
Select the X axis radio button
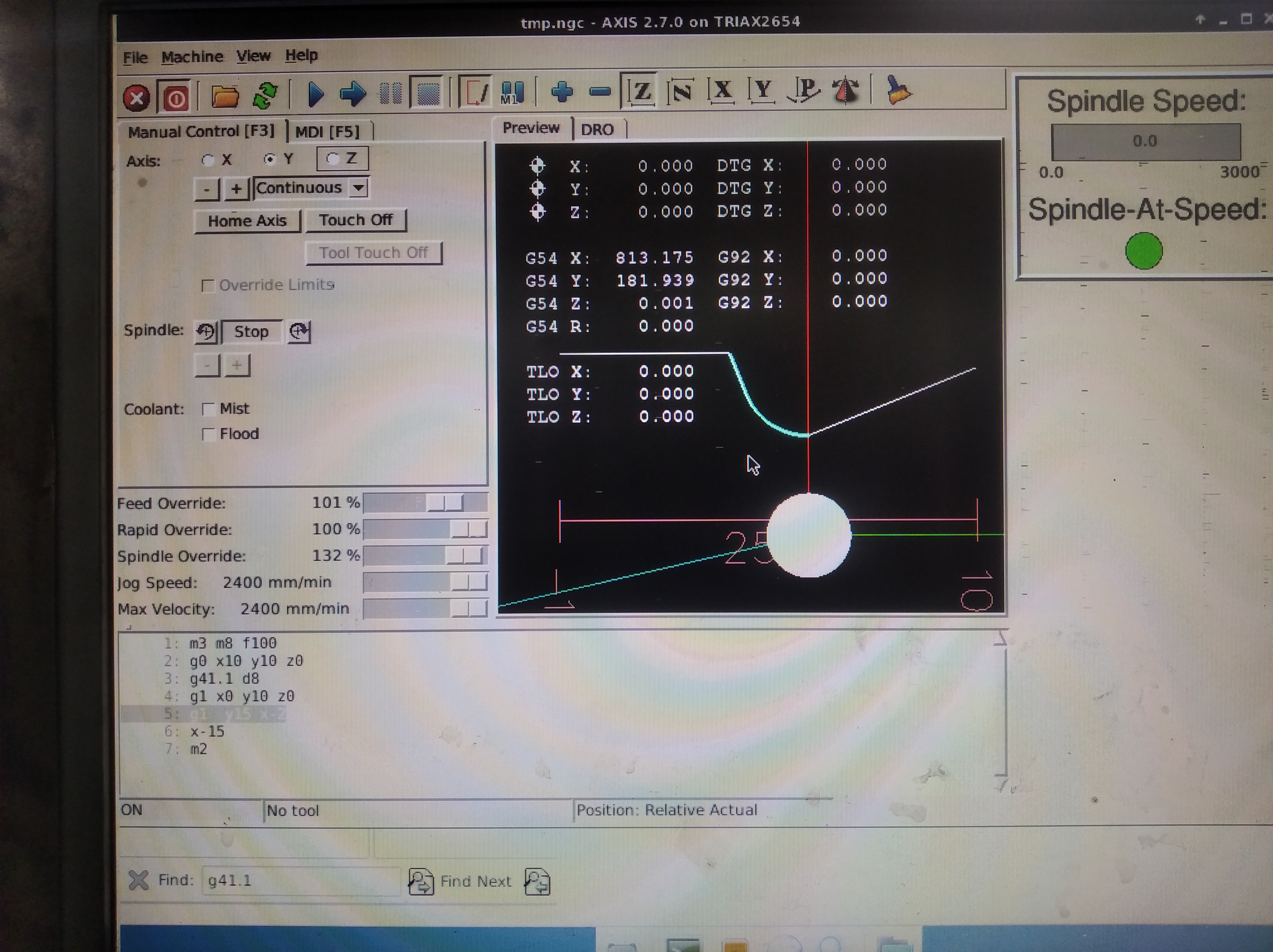(x=208, y=160)
